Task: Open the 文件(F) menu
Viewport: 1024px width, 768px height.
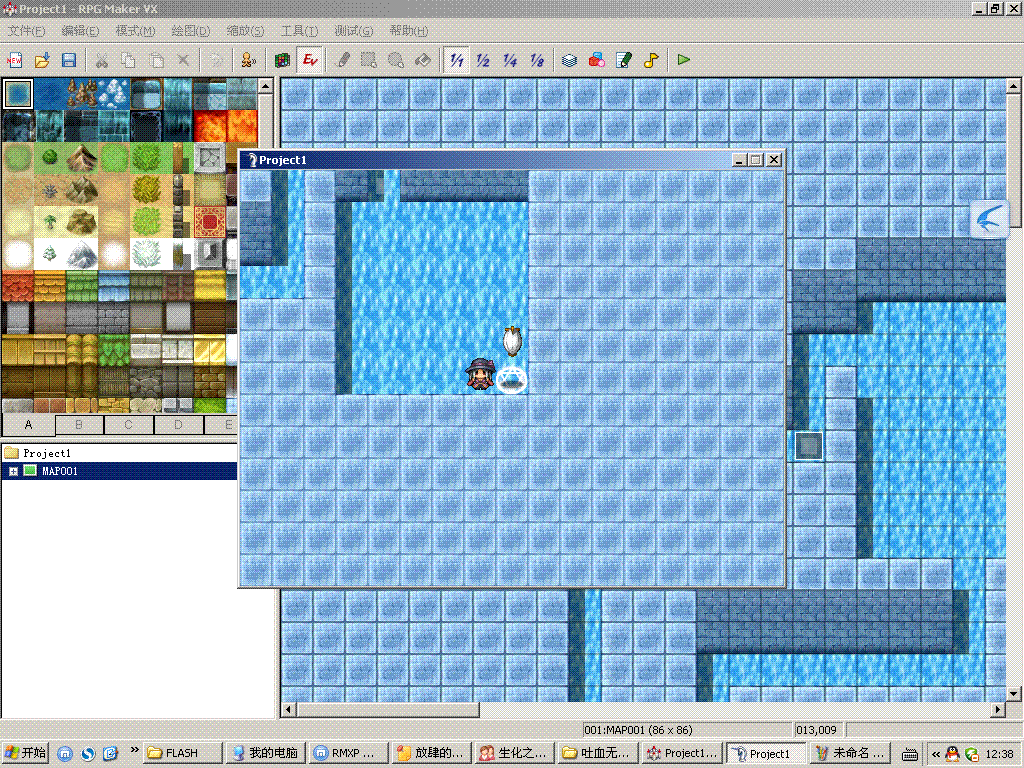Action: [26, 31]
